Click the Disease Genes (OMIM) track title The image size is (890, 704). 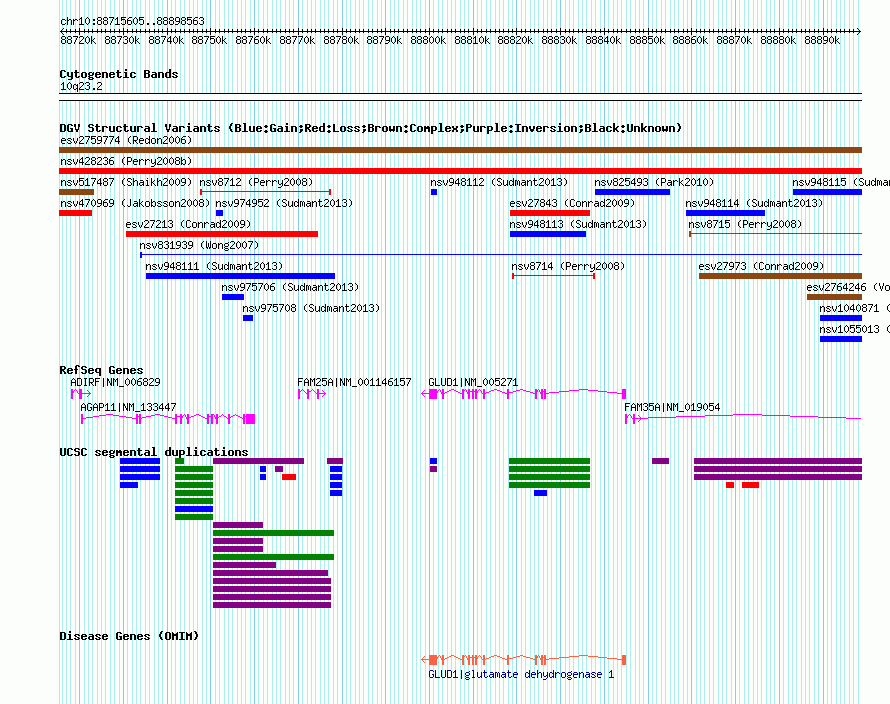pyautogui.click(x=129, y=636)
